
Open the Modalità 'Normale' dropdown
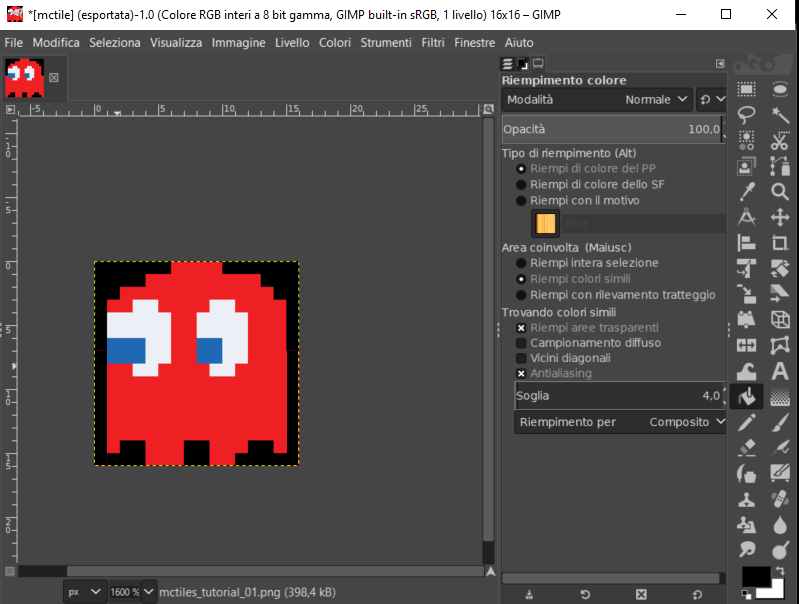(x=656, y=100)
